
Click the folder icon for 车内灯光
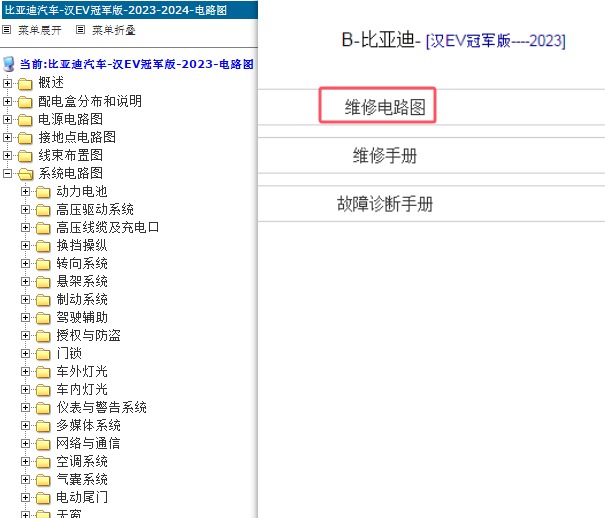(x=43, y=390)
